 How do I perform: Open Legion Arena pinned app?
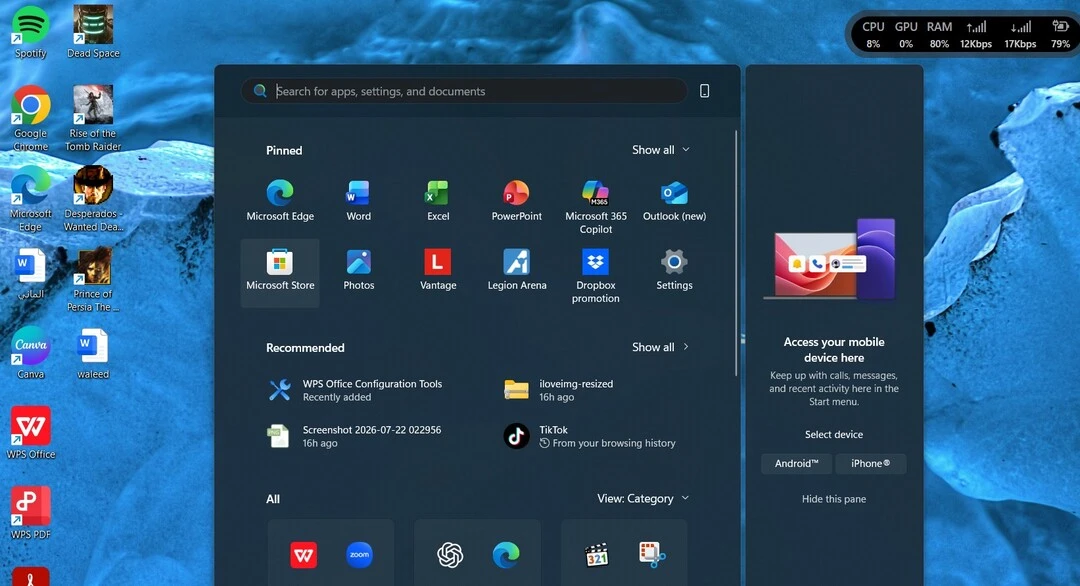coord(517,270)
